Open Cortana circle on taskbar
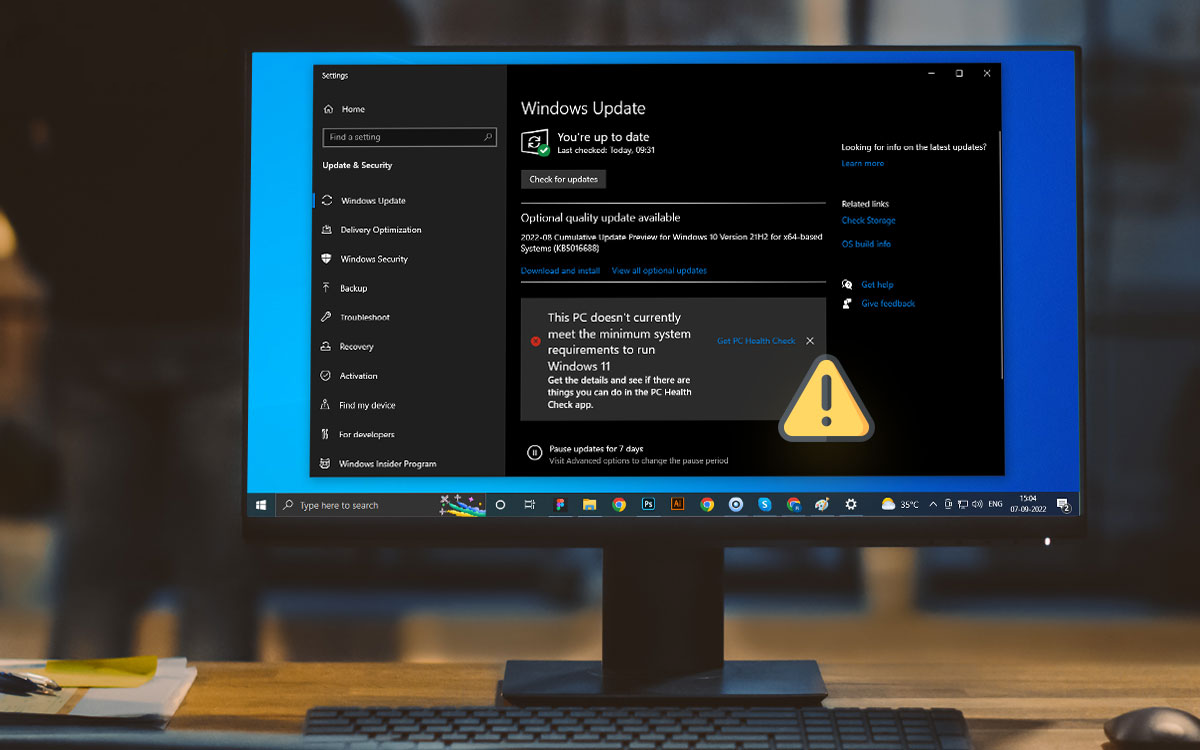The width and height of the screenshot is (1200, 750). [501, 505]
